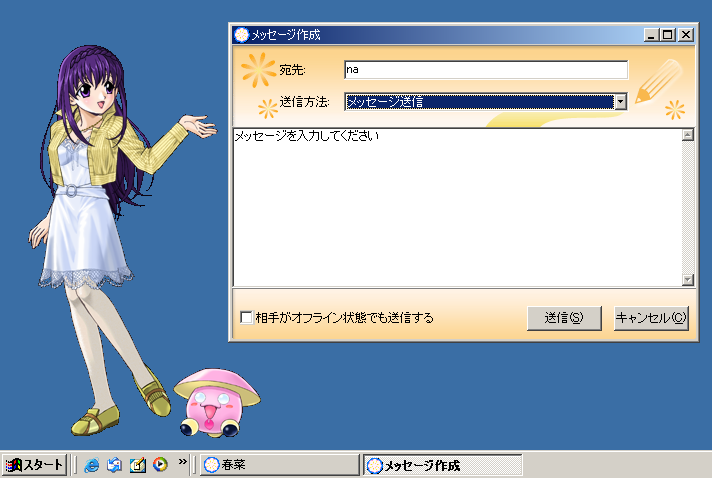Click the キャンセル(C) button
The height and width of the screenshot is (478, 712).
(x=651, y=318)
